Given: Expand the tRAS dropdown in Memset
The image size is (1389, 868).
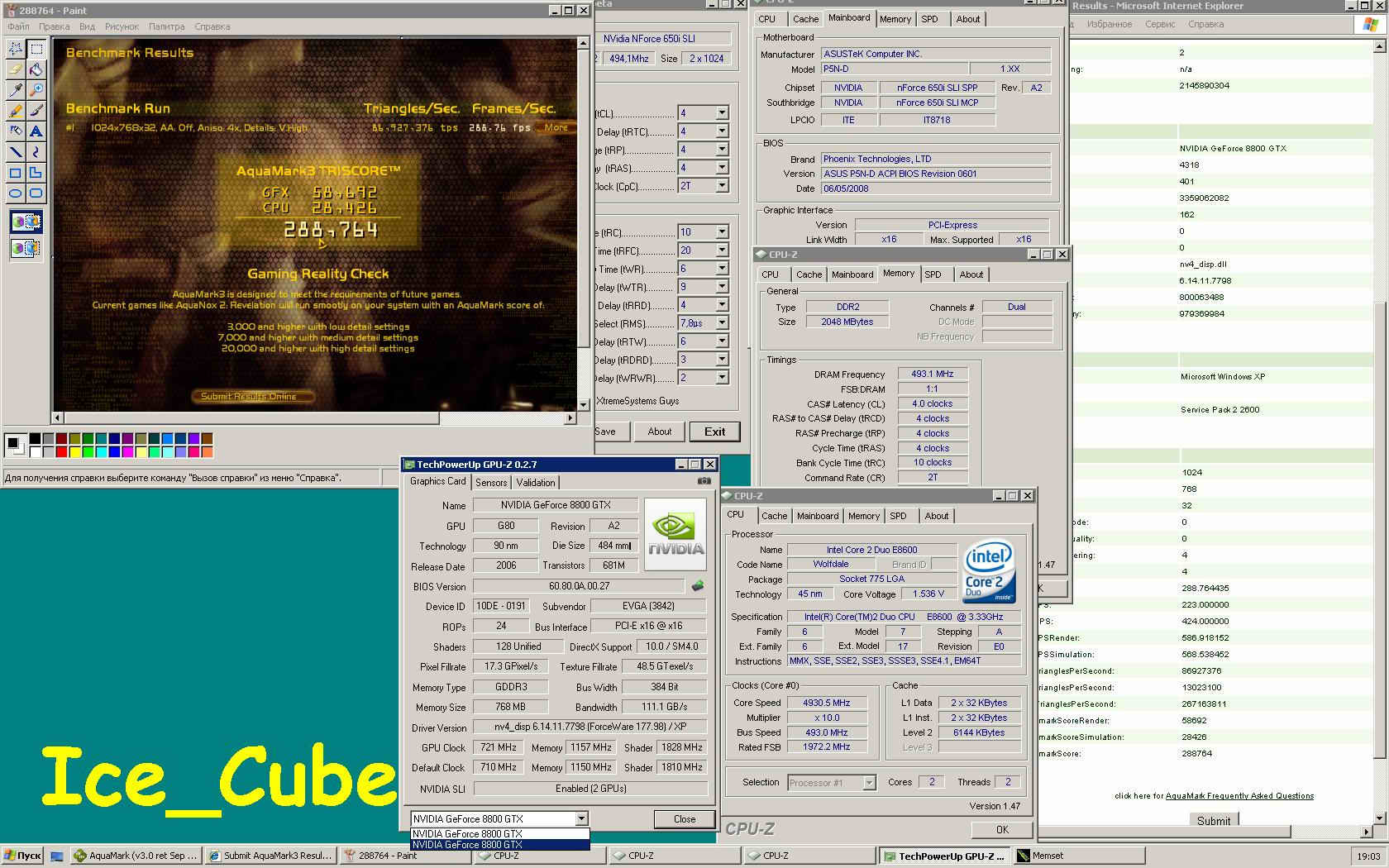Looking at the screenshot, I should coord(723,168).
